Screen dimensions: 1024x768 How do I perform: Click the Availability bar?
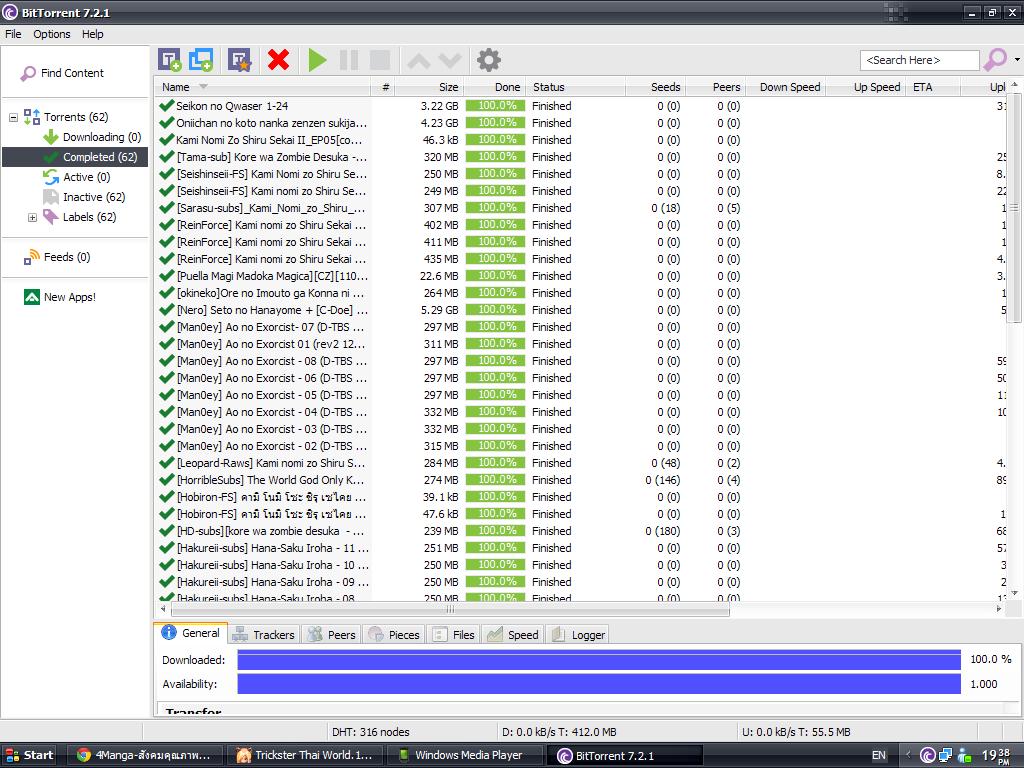coord(599,684)
